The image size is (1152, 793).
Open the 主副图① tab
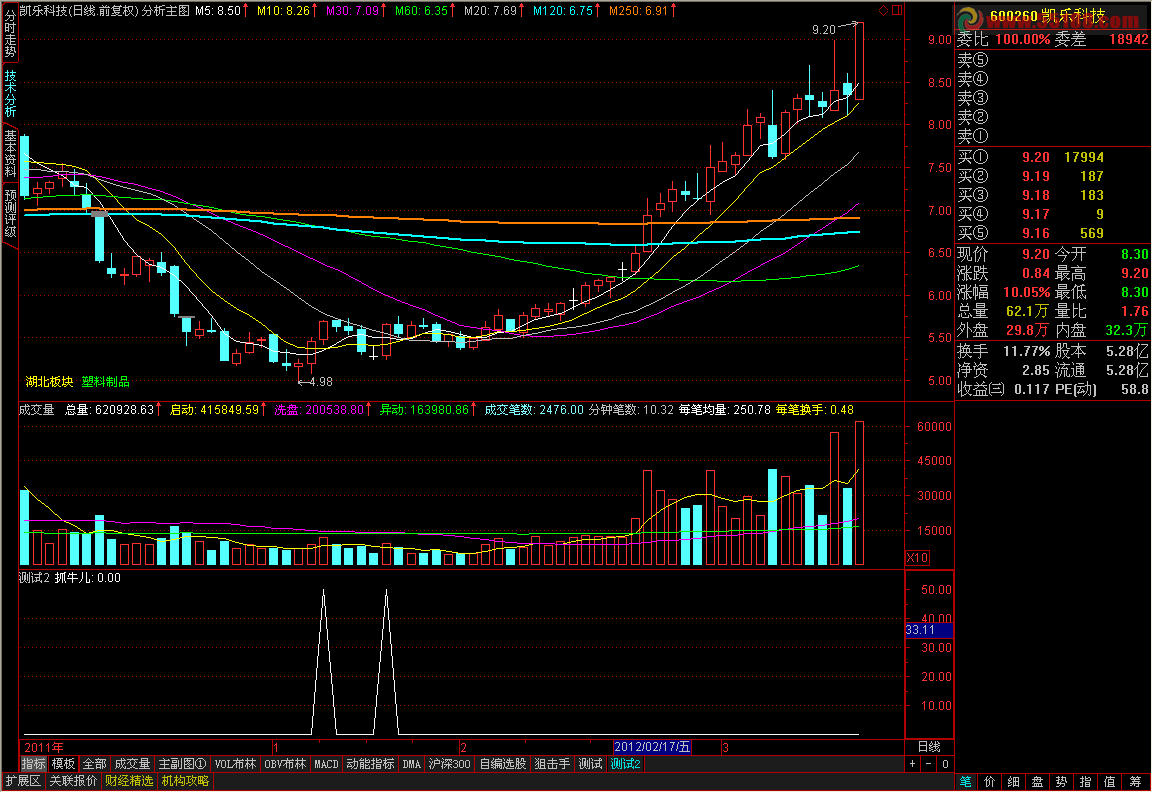tap(182, 764)
